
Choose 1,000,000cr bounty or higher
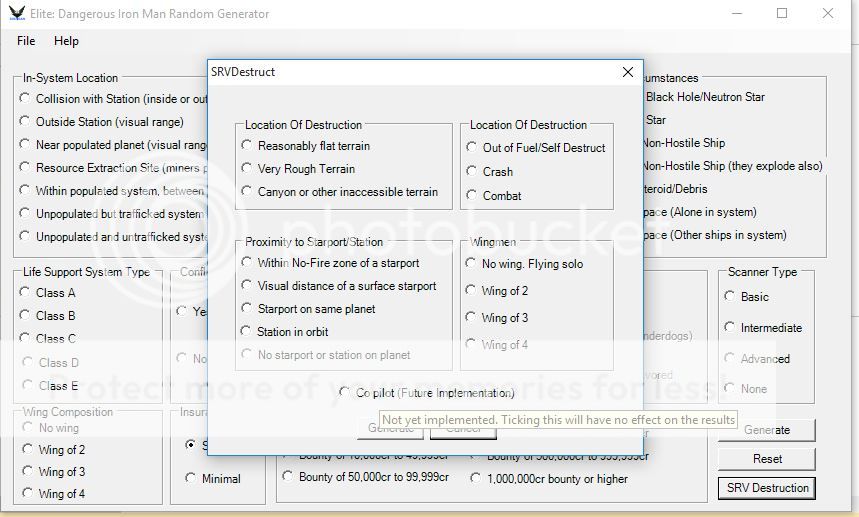(x=549, y=479)
